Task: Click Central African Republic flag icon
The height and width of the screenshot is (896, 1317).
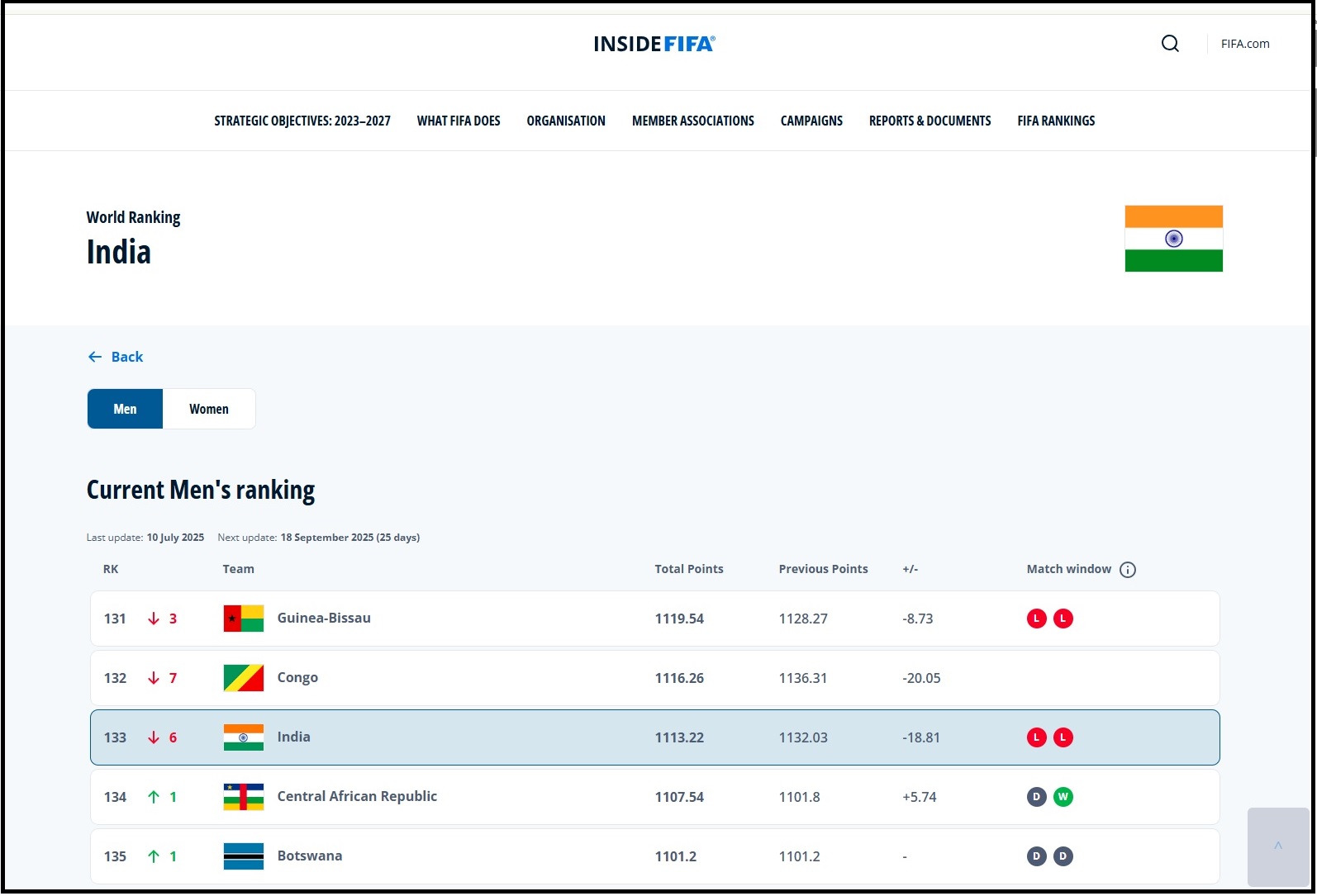Action: point(244,797)
